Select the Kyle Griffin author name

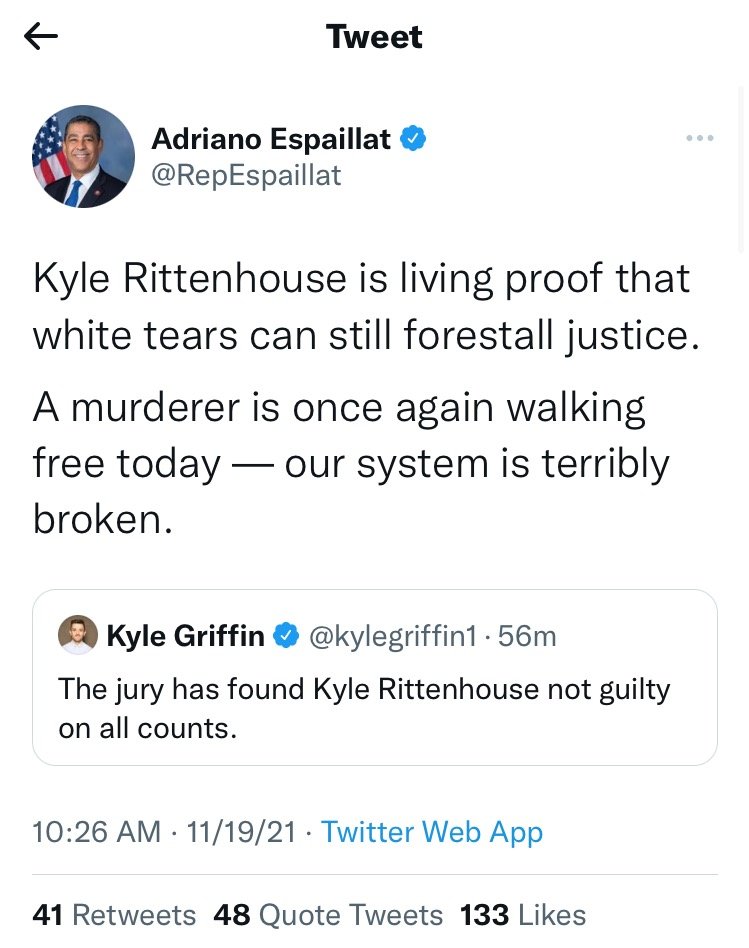pyautogui.click(x=185, y=635)
